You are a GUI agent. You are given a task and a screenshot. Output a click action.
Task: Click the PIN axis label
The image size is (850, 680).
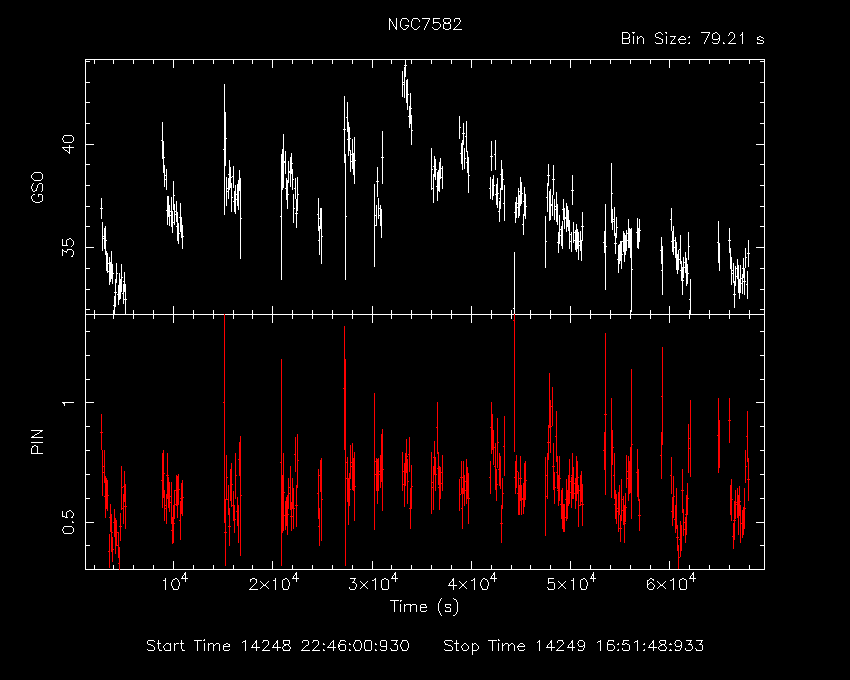tap(37, 442)
